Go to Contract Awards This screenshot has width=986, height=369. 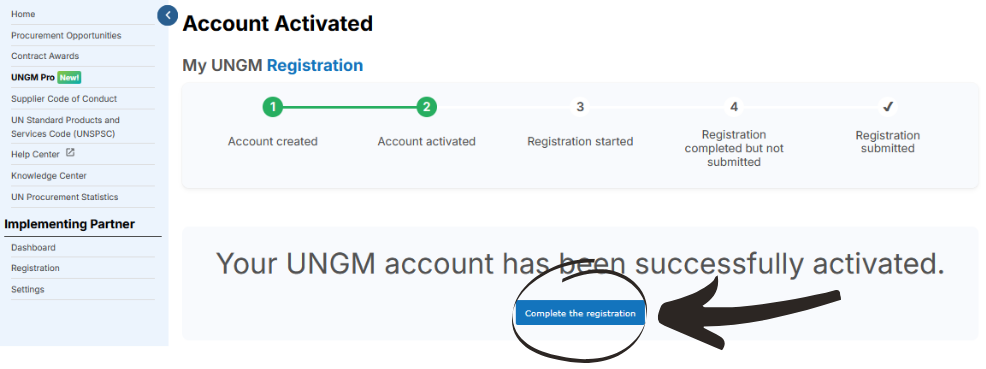[x=45, y=56]
